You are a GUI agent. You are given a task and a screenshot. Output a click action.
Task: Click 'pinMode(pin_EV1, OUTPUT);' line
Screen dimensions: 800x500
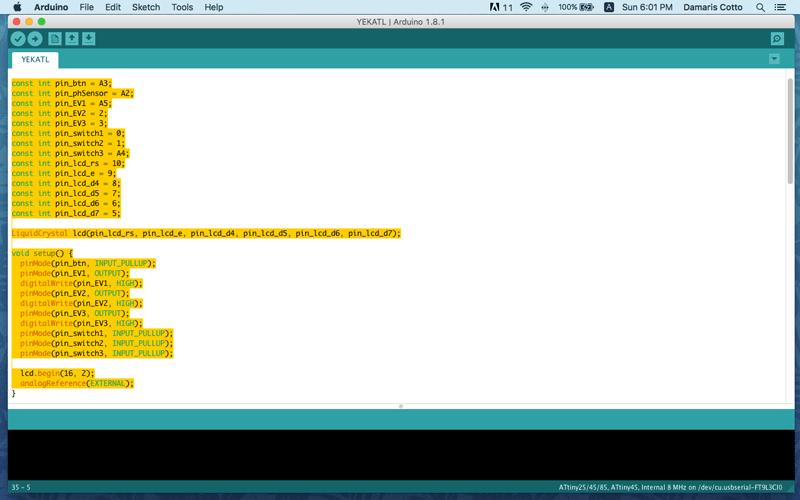[x=74, y=273]
